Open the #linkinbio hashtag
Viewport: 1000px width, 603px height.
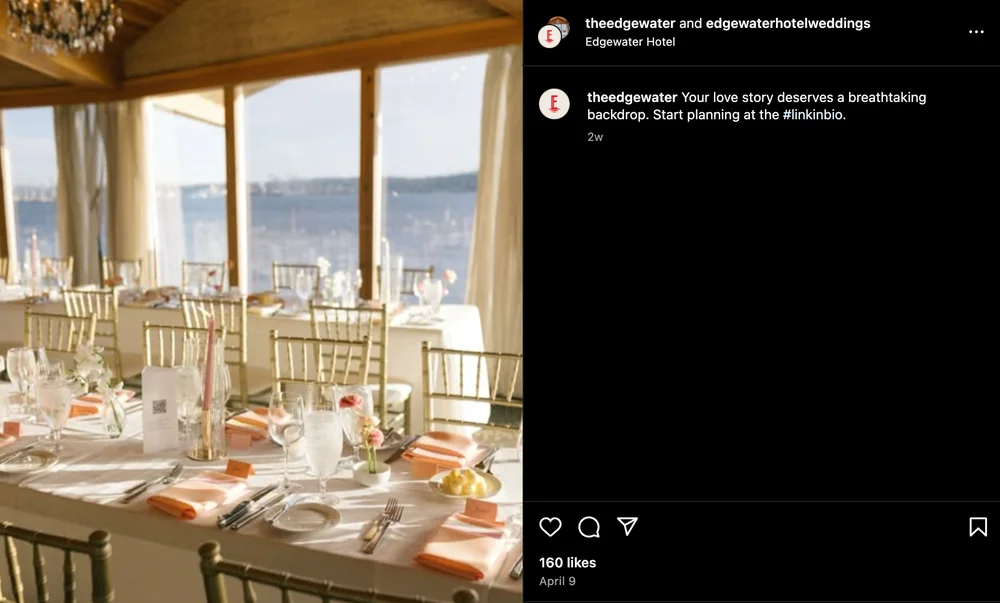(x=812, y=115)
